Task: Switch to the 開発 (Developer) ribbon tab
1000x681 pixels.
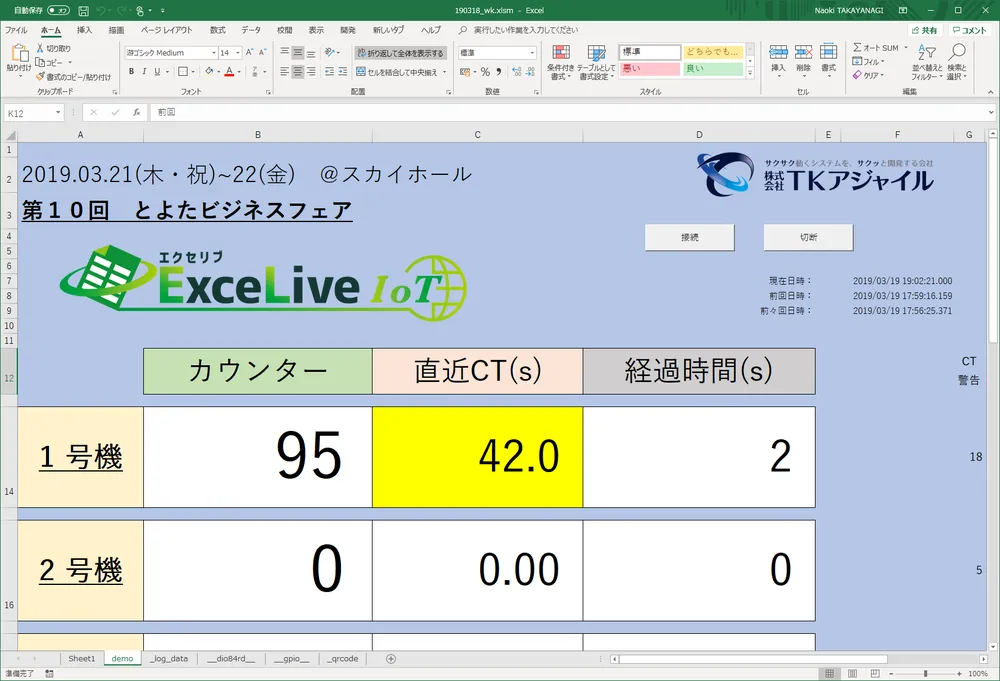Action: coord(348,30)
